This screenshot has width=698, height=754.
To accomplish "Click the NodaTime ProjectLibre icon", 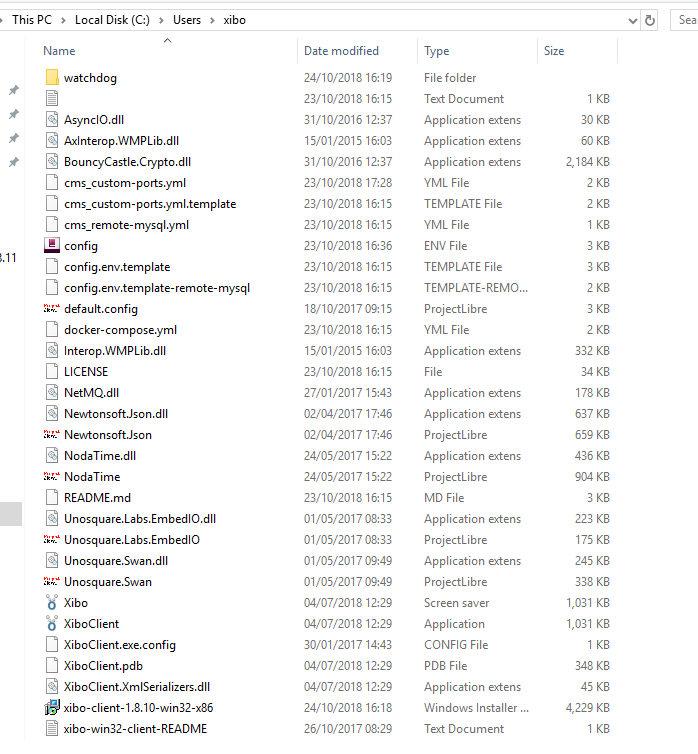I will pos(51,477).
